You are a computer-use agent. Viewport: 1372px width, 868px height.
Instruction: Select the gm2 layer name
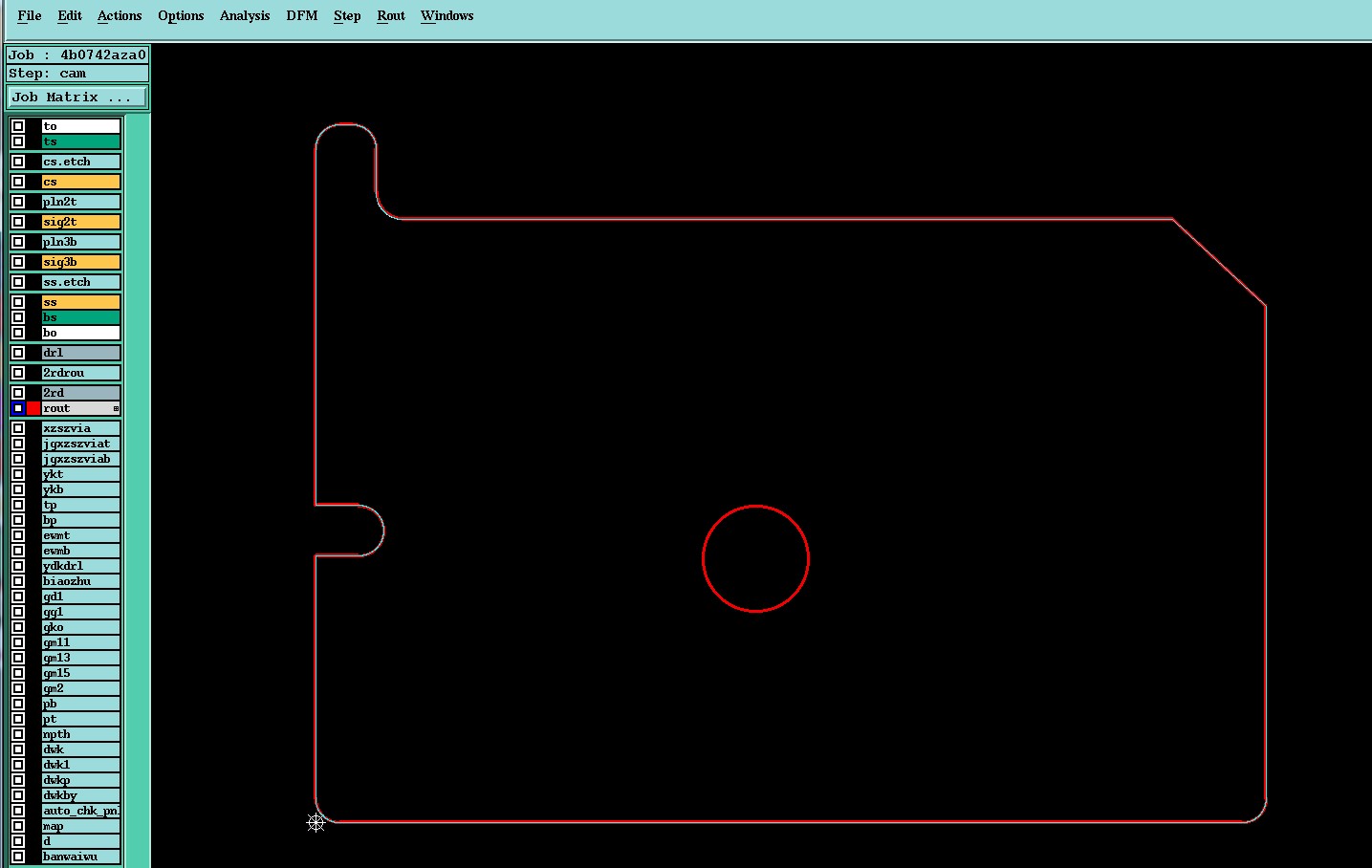coord(81,688)
